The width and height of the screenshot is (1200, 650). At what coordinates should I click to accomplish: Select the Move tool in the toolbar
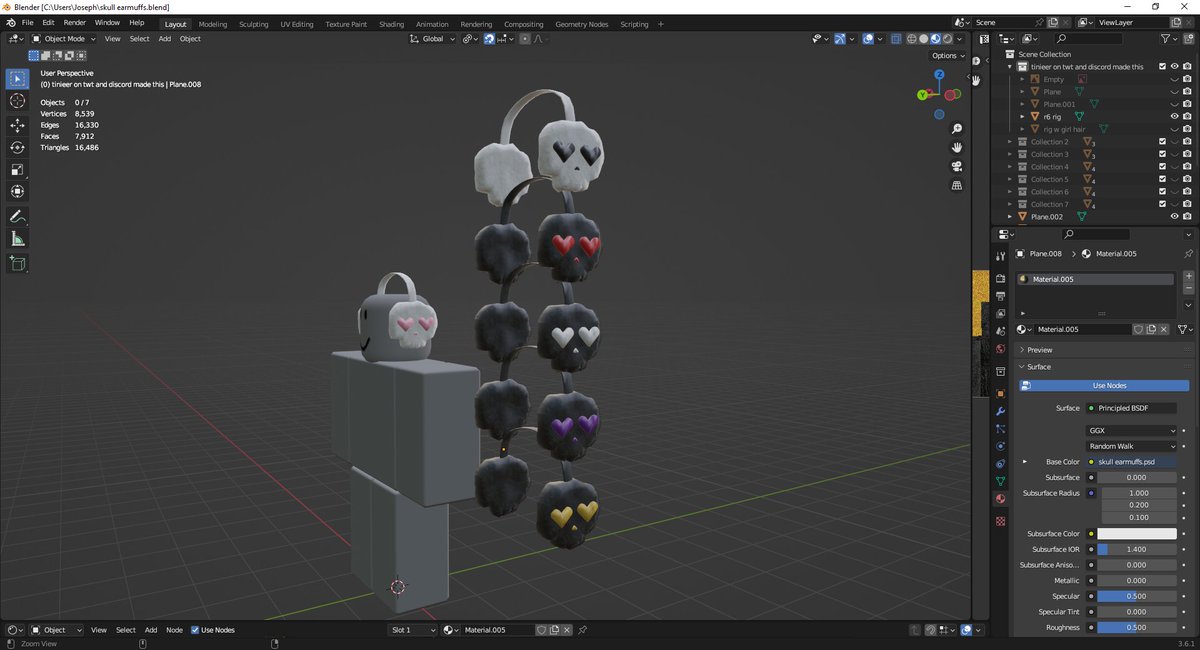(17, 125)
